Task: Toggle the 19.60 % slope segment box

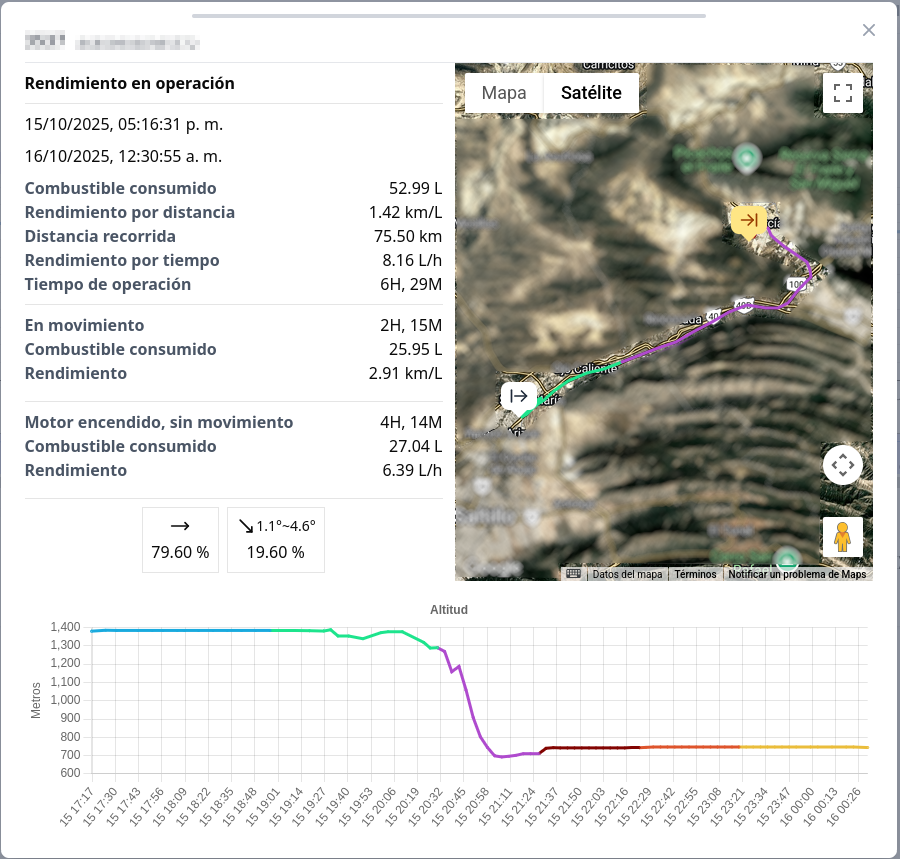Action: [x=276, y=540]
